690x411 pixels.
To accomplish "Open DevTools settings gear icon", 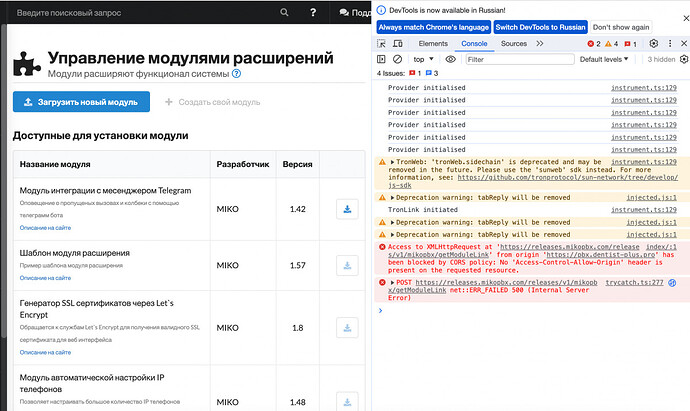I will 653,43.
